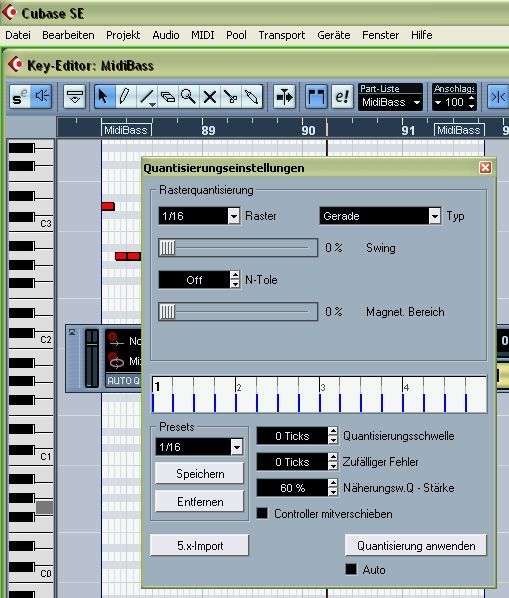
Task: Click the N-Tole Off stepper
Action: click(x=235, y=280)
